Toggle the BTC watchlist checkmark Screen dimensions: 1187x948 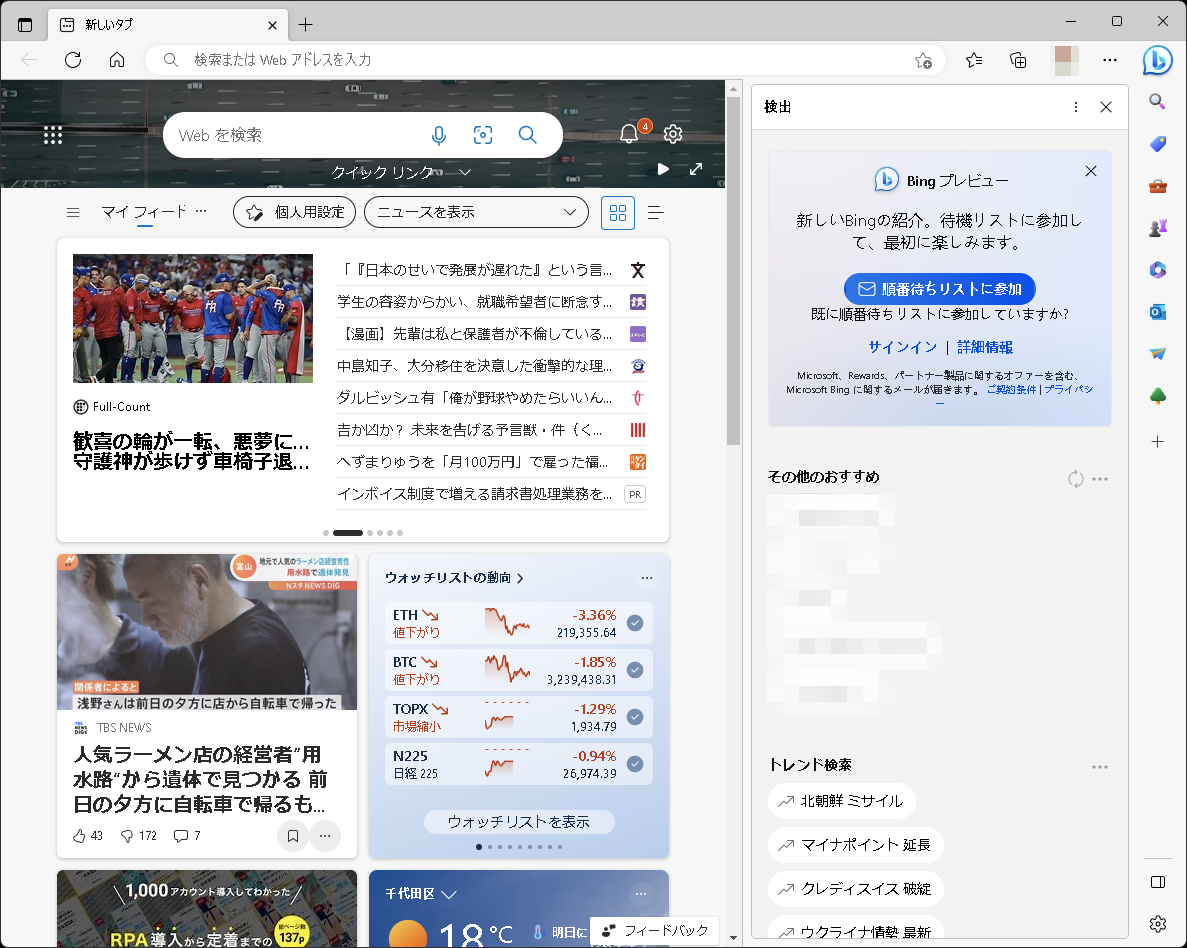[634, 670]
